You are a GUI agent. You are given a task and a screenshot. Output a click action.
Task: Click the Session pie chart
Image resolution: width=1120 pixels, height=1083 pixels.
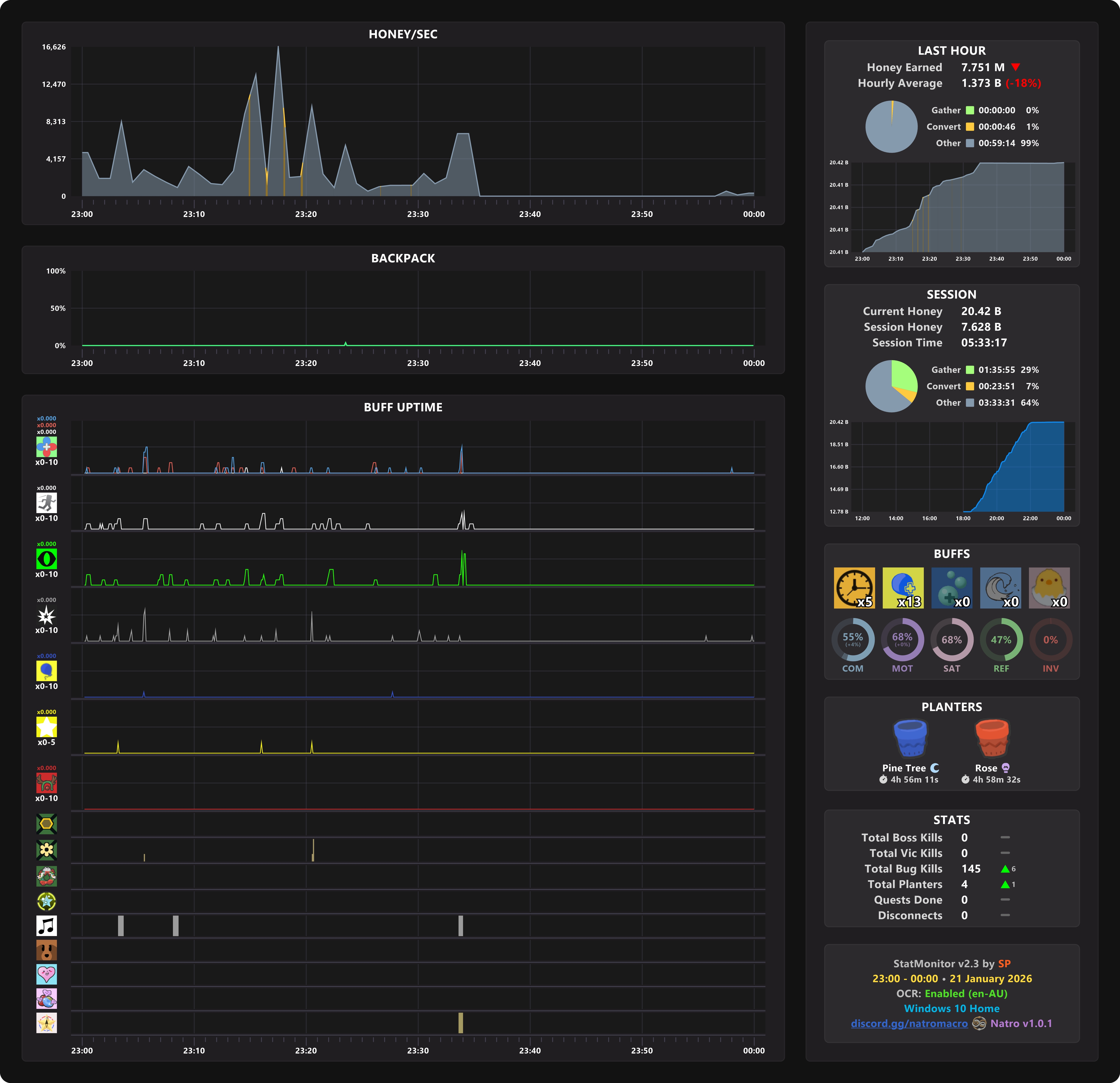click(x=892, y=386)
